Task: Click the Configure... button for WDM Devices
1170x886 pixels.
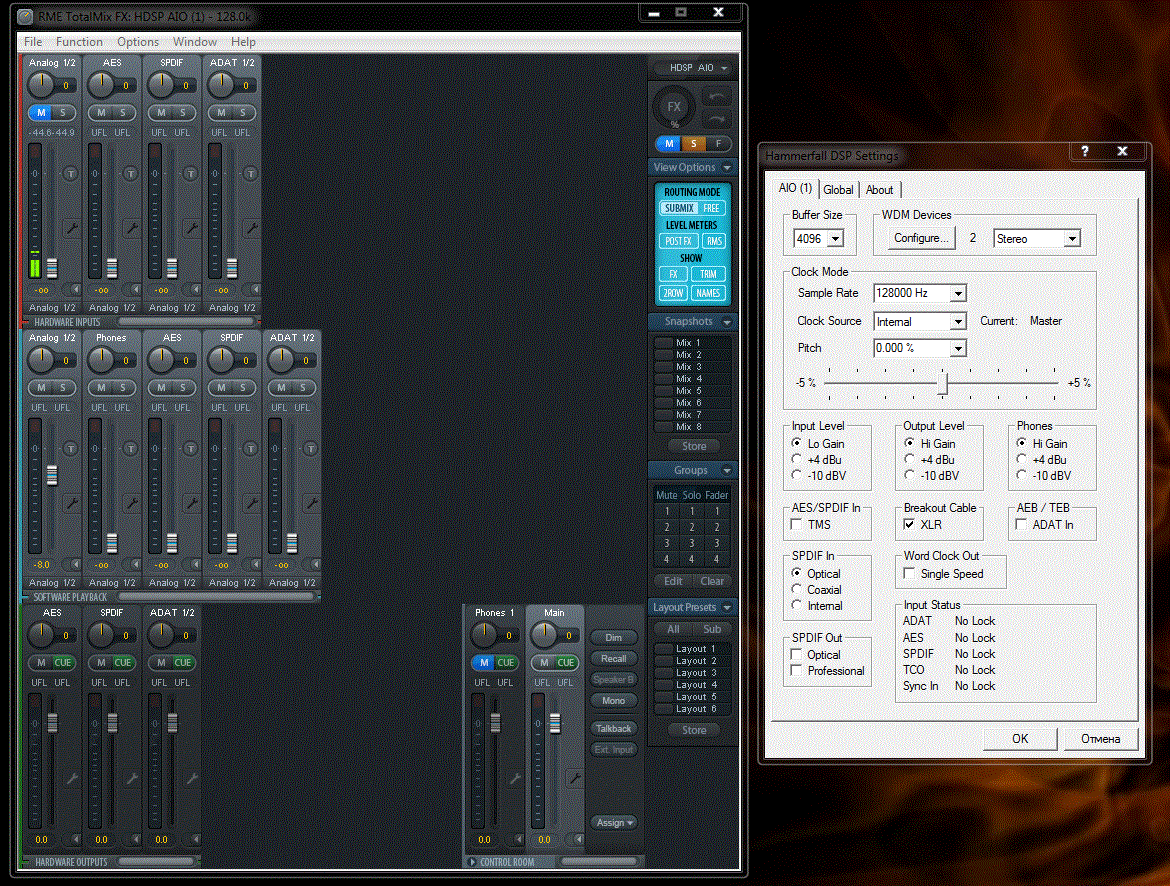Action: pyautogui.click(x=922, y=238)
